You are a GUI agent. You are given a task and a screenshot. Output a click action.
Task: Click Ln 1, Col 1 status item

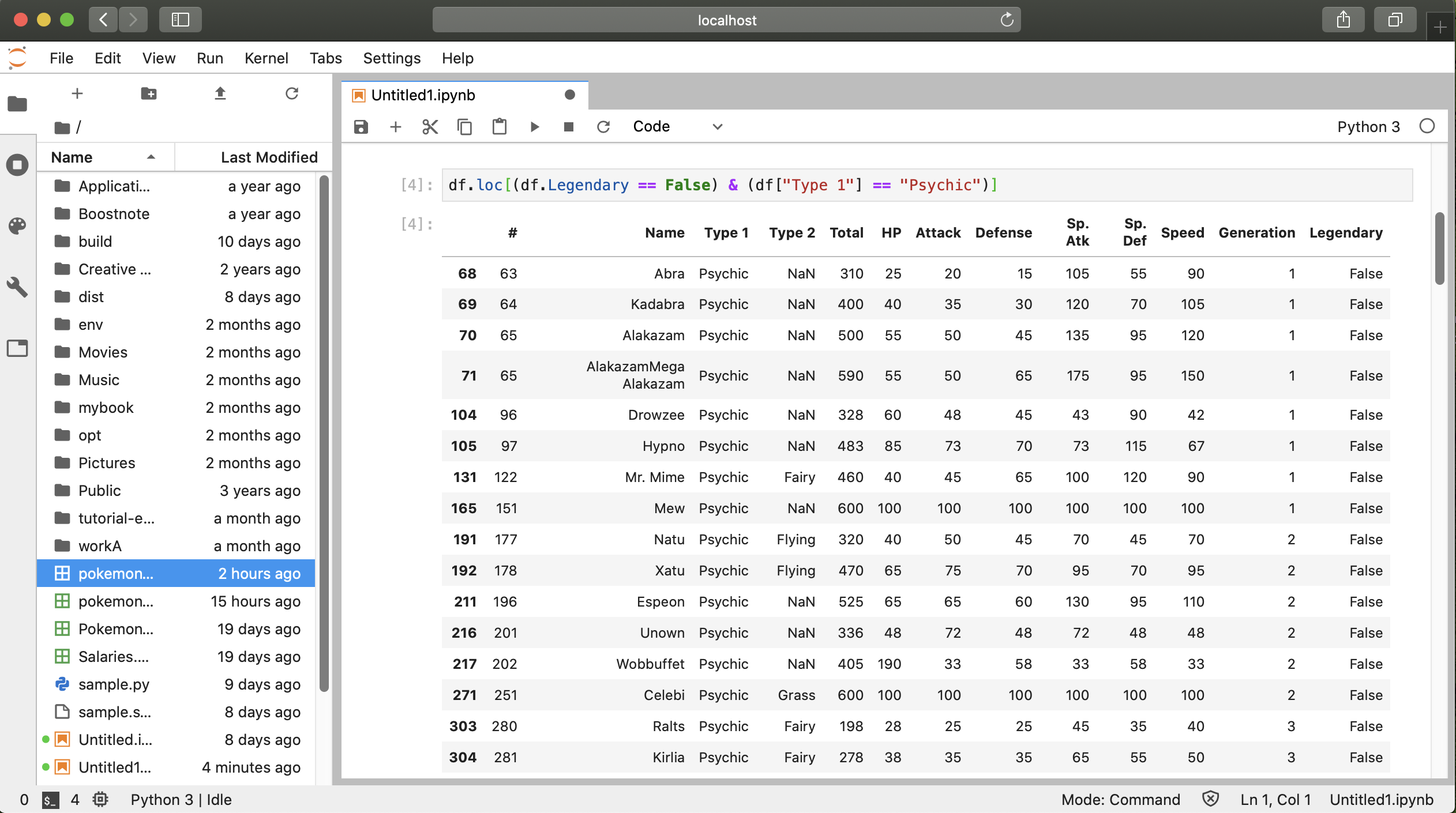(1275, 800)
